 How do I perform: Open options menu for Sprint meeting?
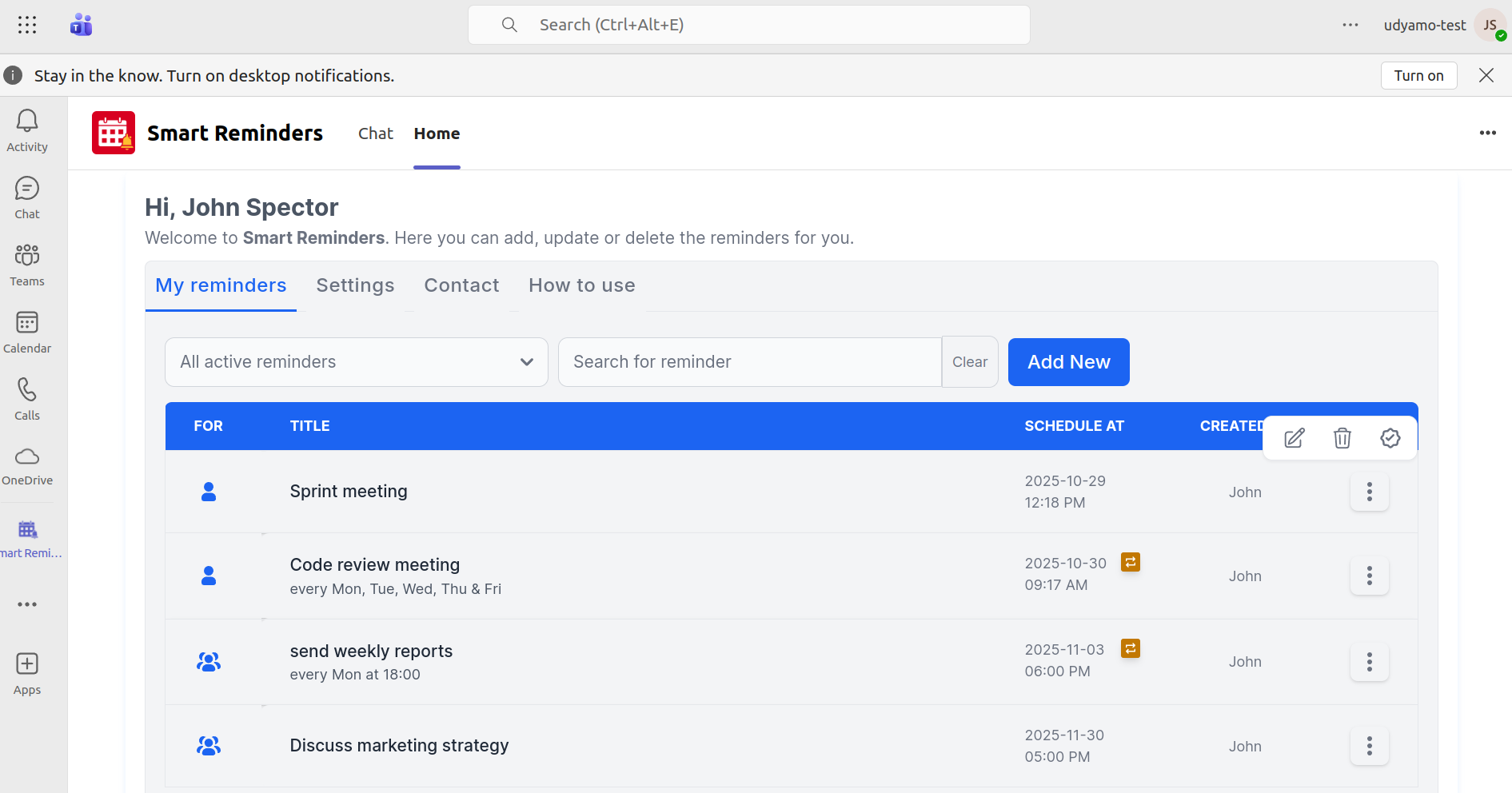coord(1369,492)
